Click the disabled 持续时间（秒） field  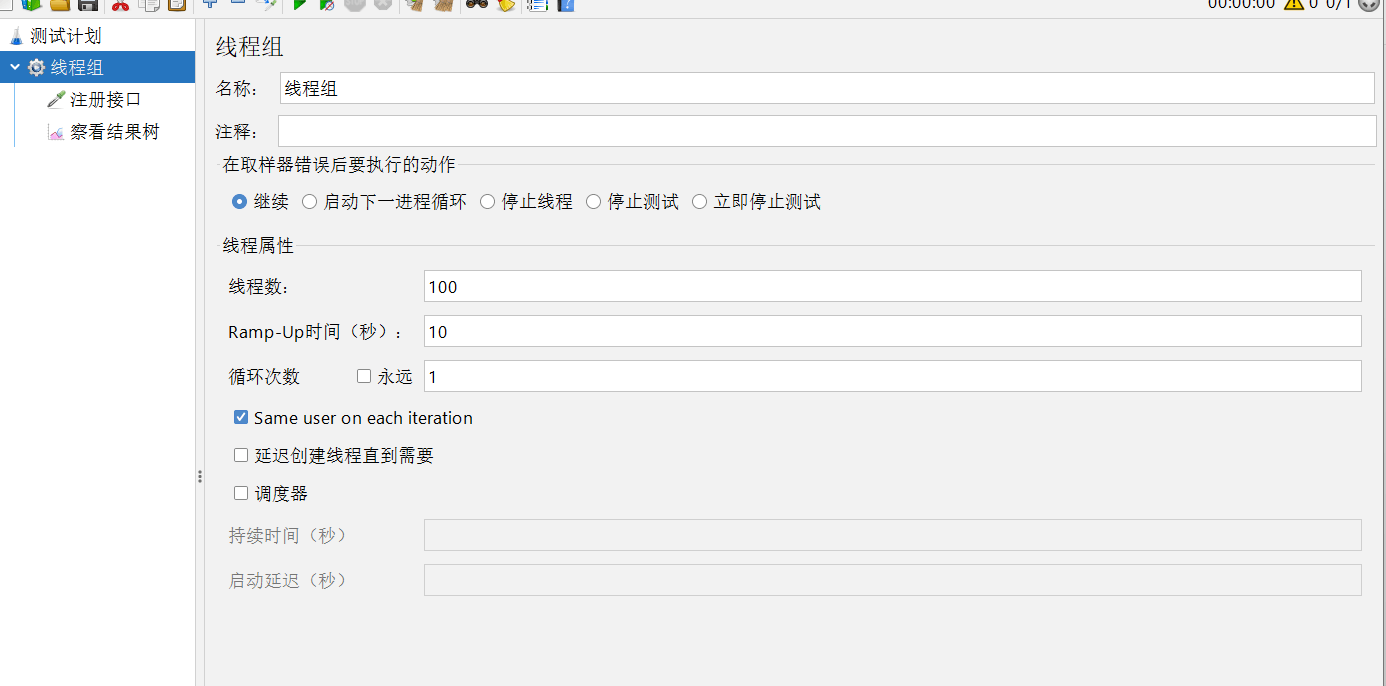coord(893,535)
